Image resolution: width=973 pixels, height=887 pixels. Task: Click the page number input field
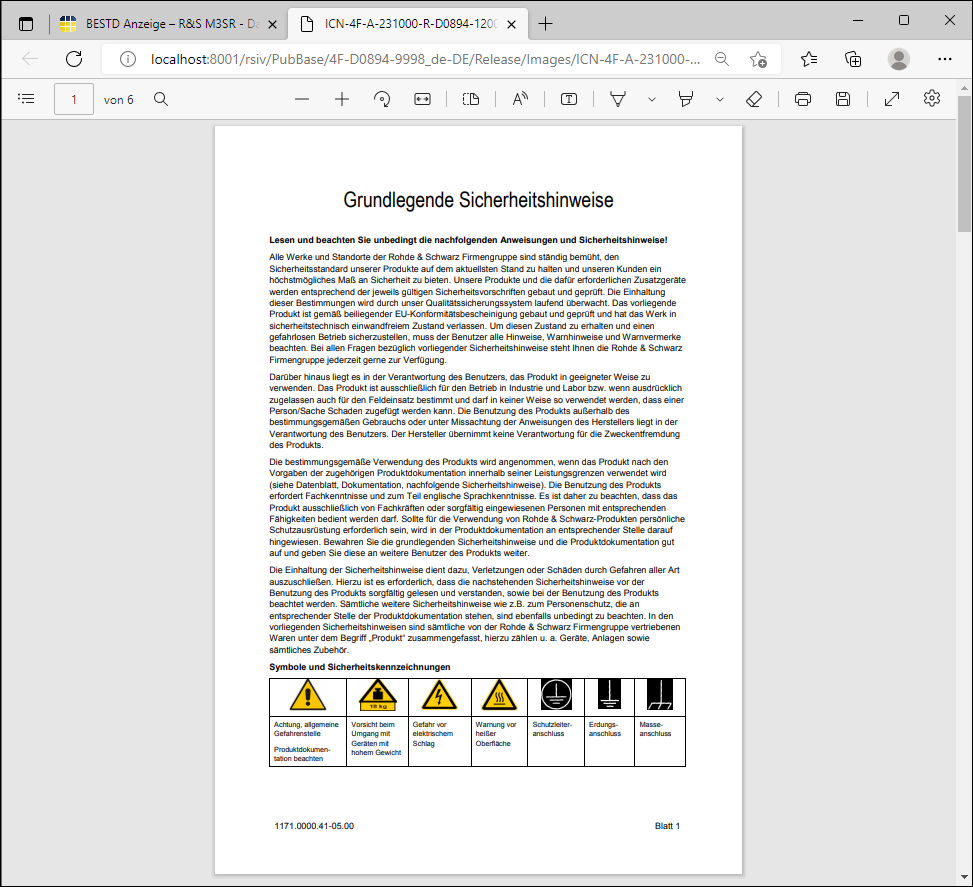coord(73,98)
